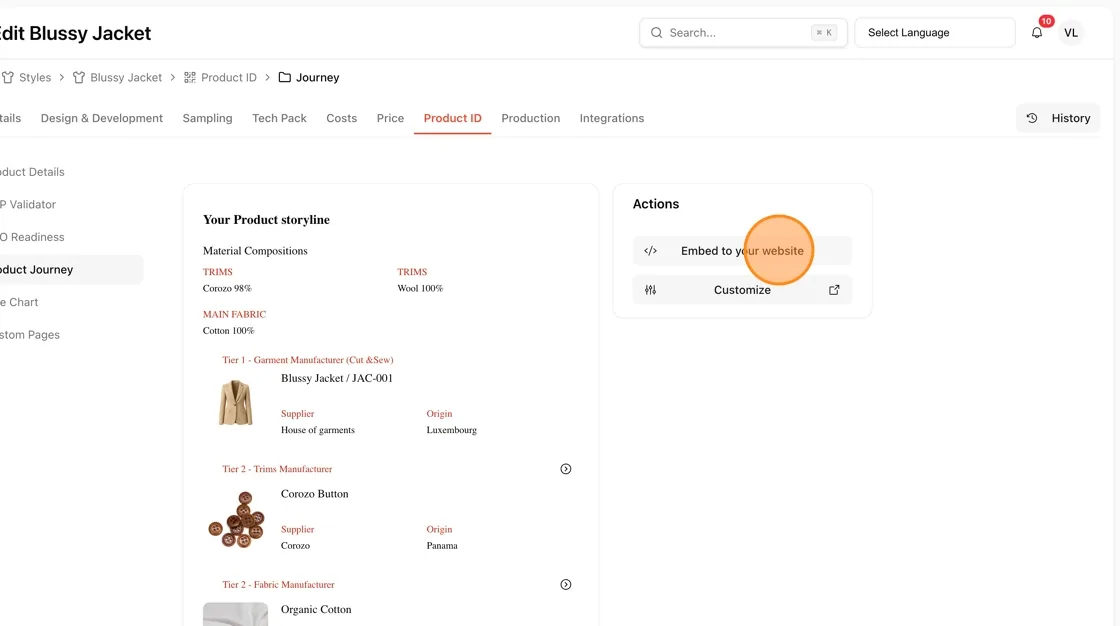Open the notifications bell icon
The image size is (1120, 626).
[x=1036, y=33]
